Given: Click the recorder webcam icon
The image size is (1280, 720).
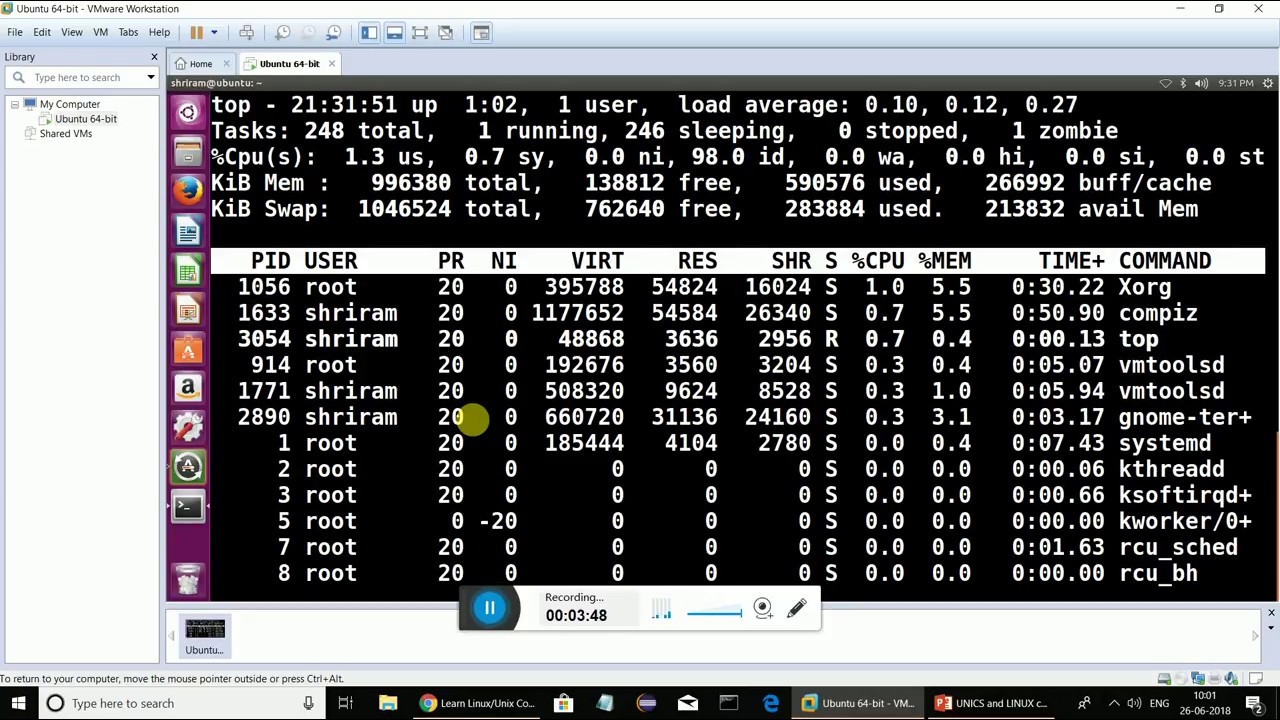Looking at the screenshot, I should 763,608.
